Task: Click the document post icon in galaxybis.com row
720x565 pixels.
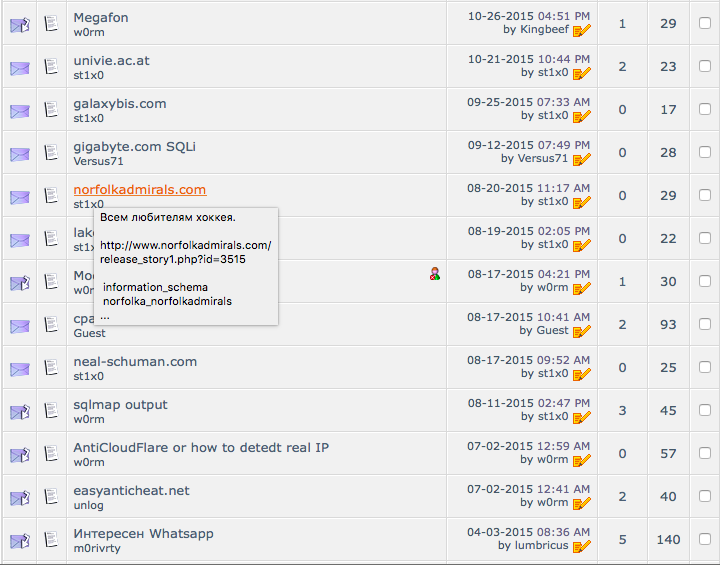Action: tap(51, 109)
